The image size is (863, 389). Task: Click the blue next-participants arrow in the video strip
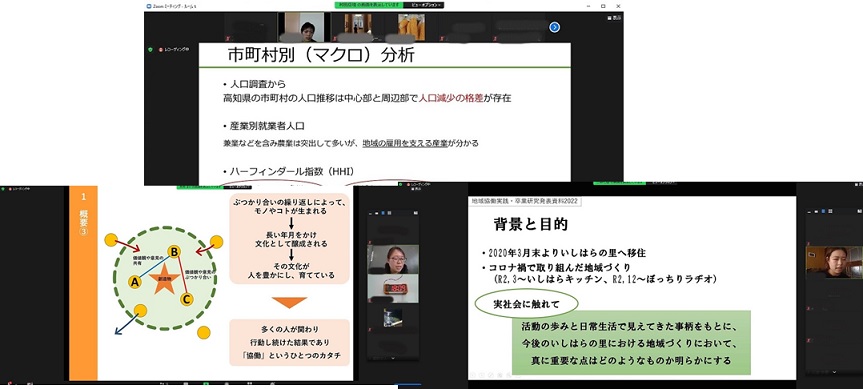tap(554, 27)
